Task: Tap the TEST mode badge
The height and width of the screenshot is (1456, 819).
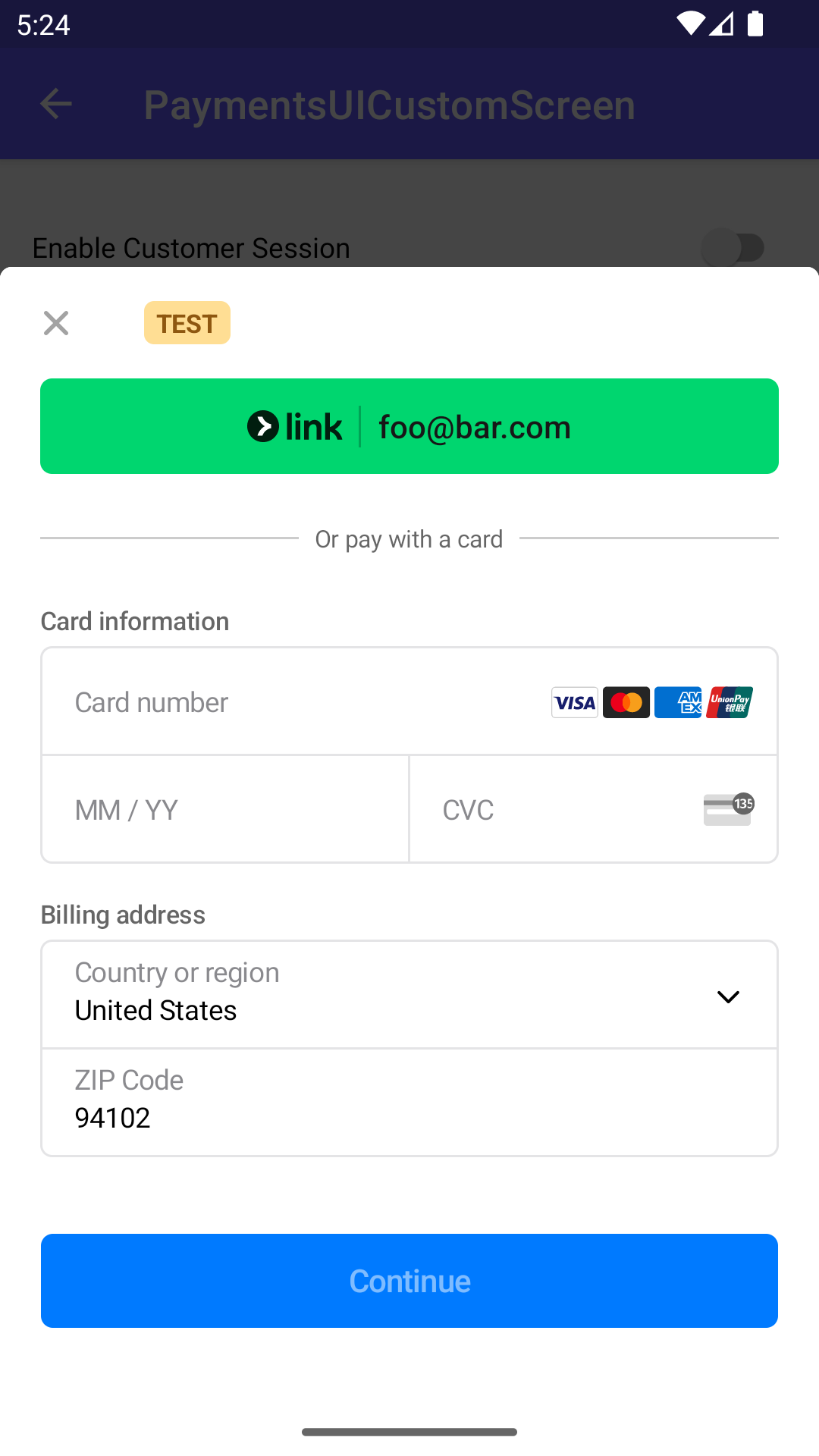Action: (187, 323)
